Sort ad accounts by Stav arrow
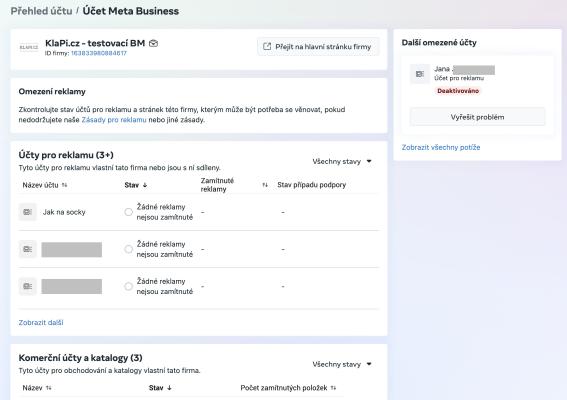This screenshot has height=400, width=567. pos(145,185)
